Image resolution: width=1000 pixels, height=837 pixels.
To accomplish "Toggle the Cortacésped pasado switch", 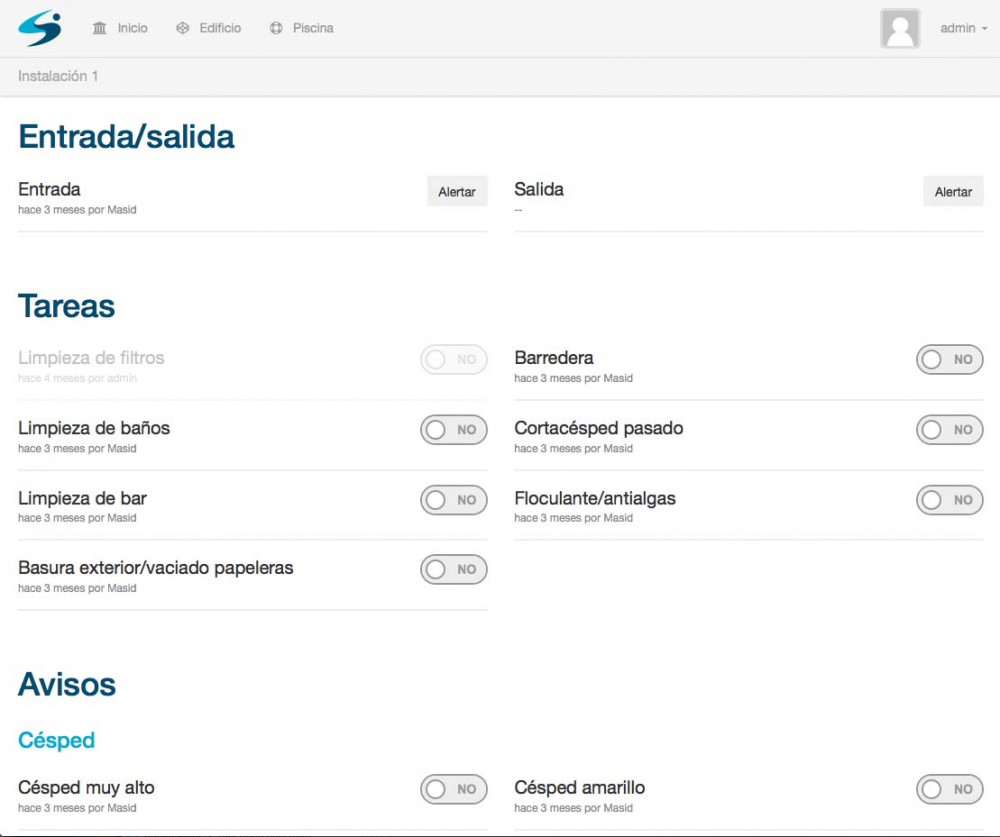I will pos(949,430).
